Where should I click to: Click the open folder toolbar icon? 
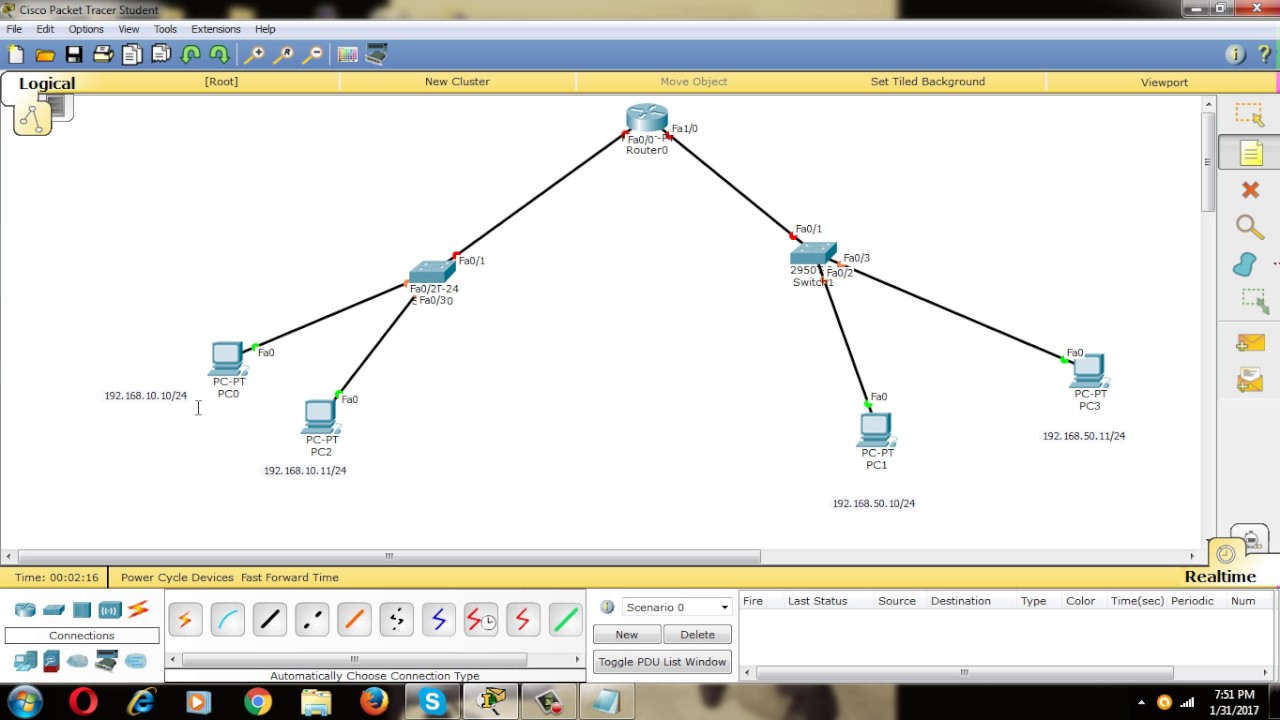click(x=45, y=55)
